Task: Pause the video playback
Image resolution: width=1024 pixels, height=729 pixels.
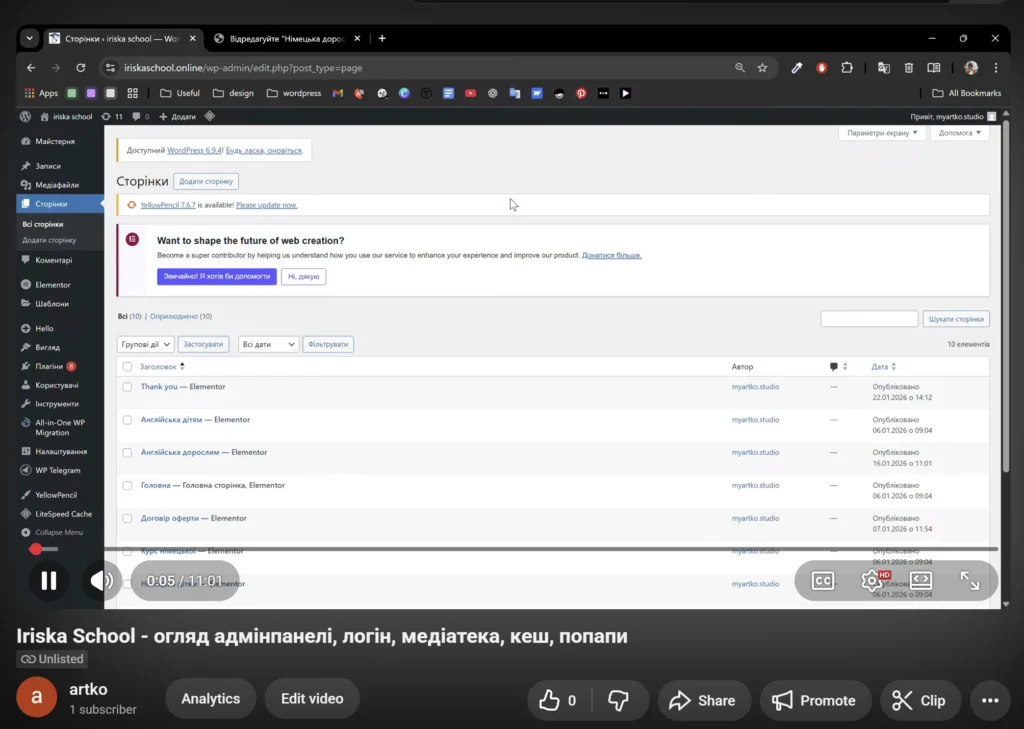Action: (x=48, y=581)
